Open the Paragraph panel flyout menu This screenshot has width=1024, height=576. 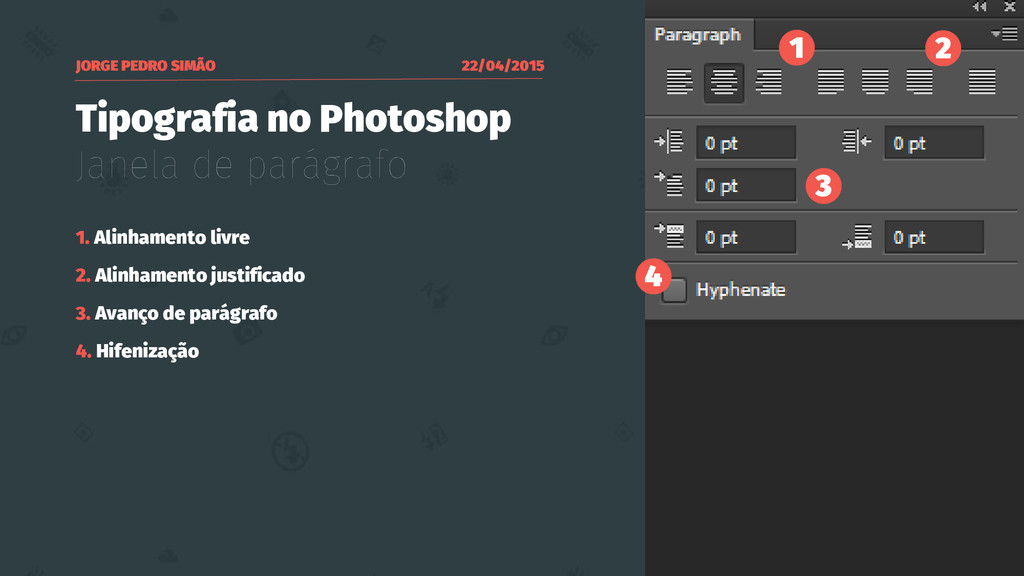tap(1004, 33)
